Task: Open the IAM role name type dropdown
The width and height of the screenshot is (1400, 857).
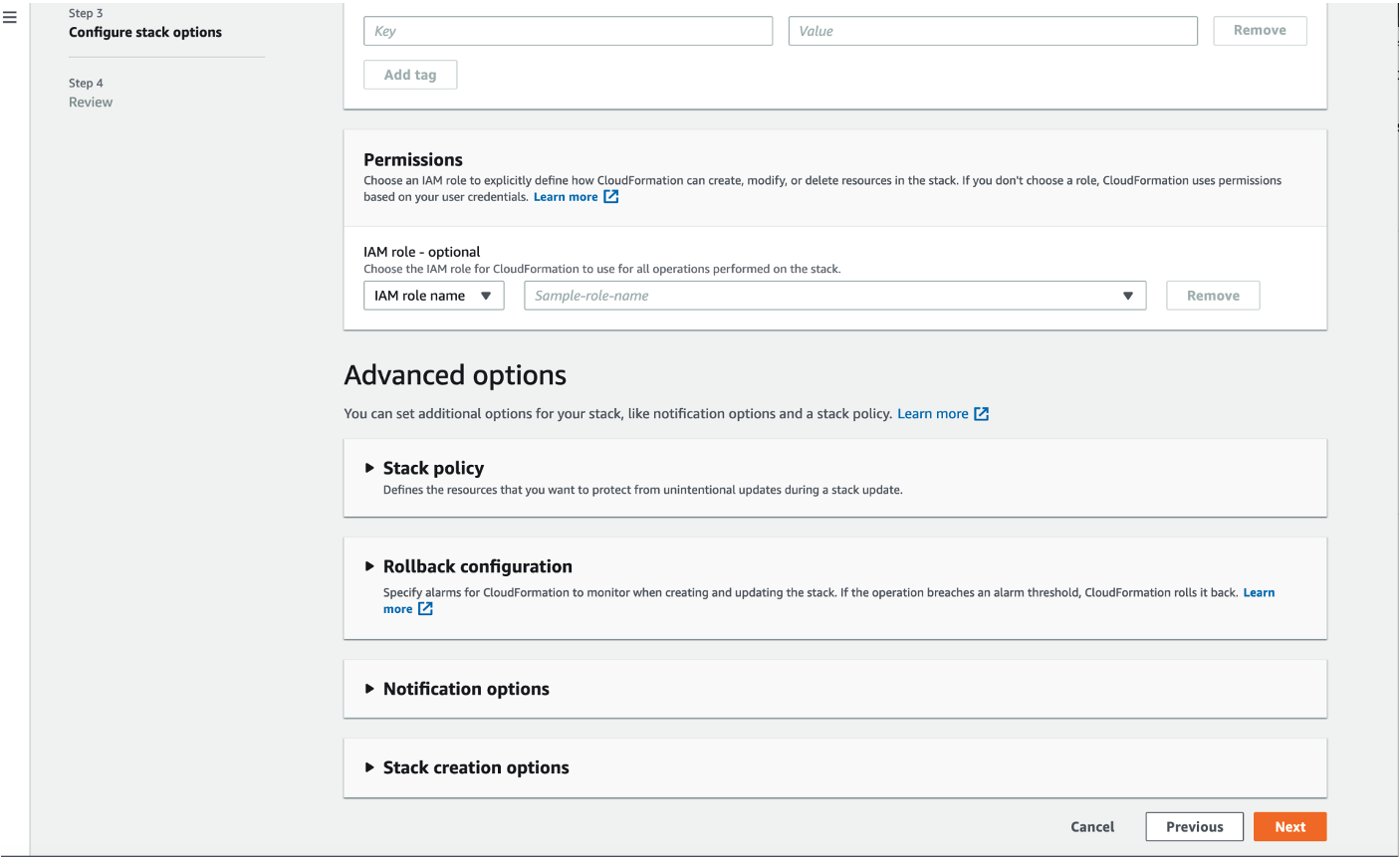Action: (x=433, y=296)
